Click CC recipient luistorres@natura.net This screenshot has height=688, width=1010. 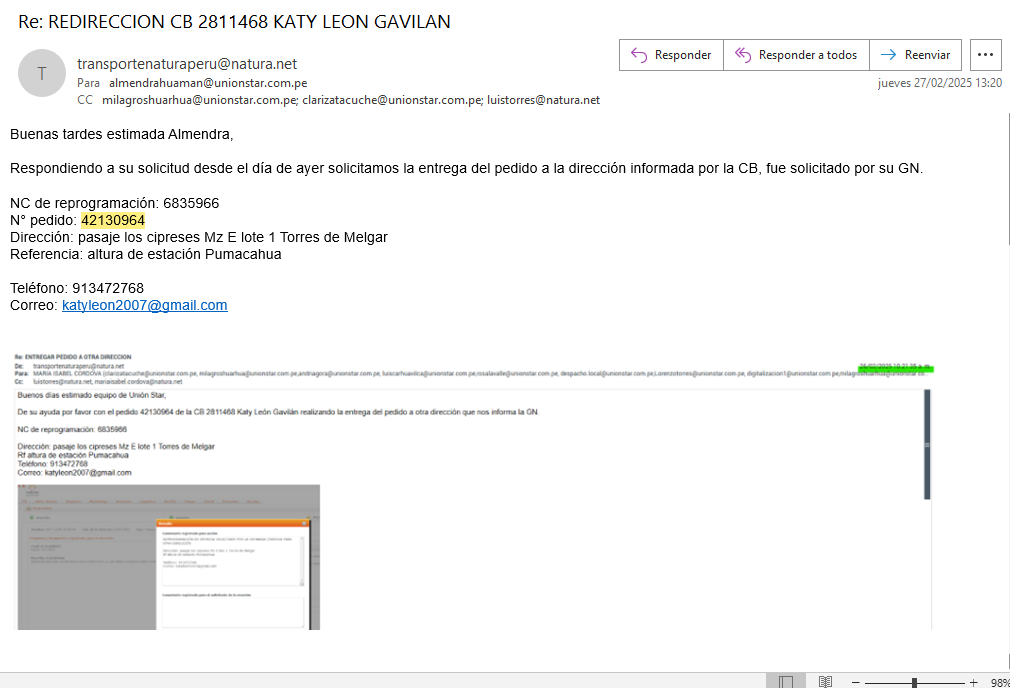click(x=543, y=100)
